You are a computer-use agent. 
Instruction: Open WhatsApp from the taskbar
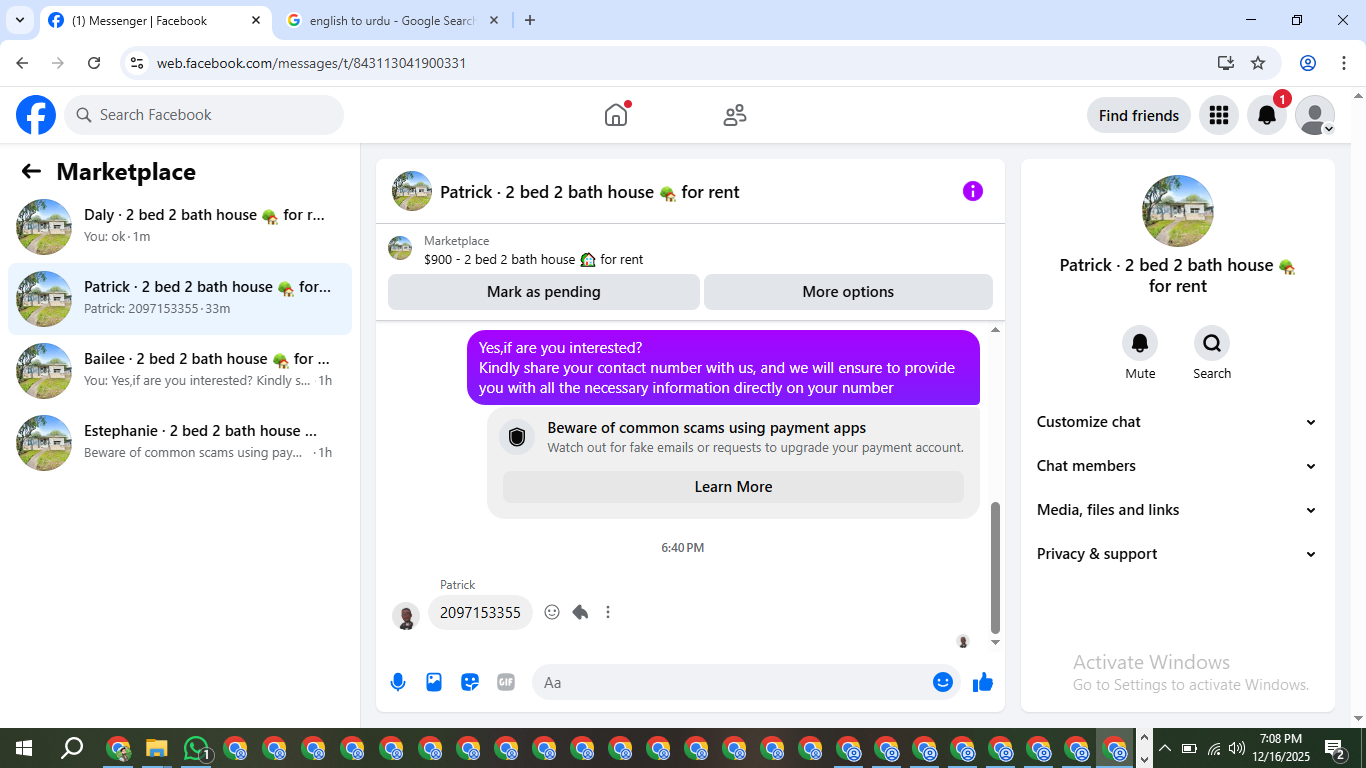tap(197, 748)
